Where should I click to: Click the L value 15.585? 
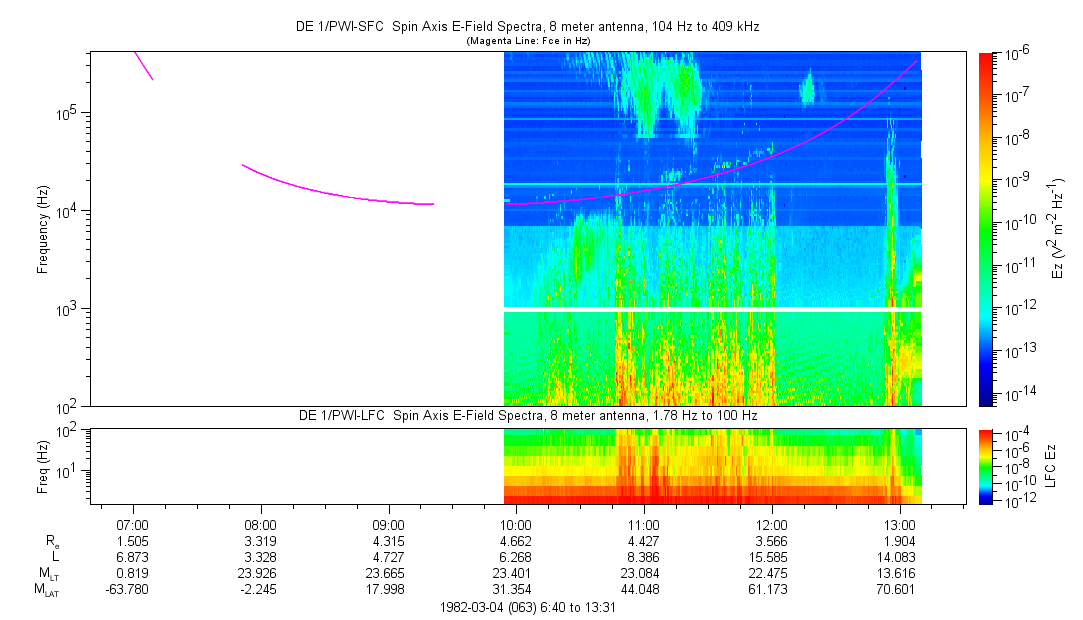[772, 557]
